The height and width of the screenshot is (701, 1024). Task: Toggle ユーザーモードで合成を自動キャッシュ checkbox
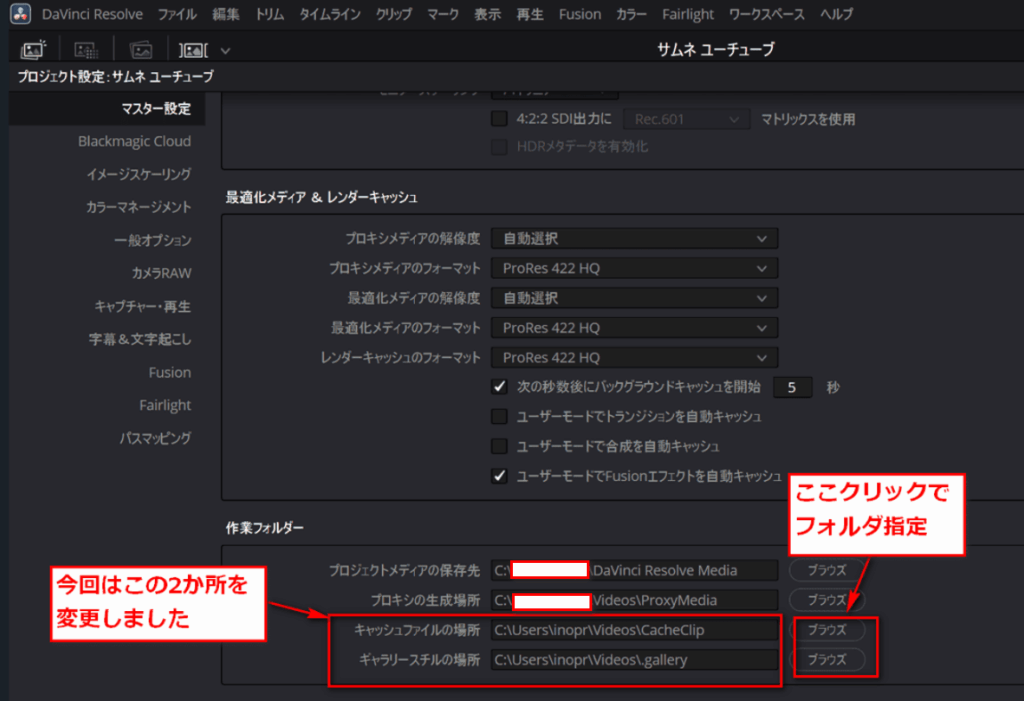pos(499,446)
